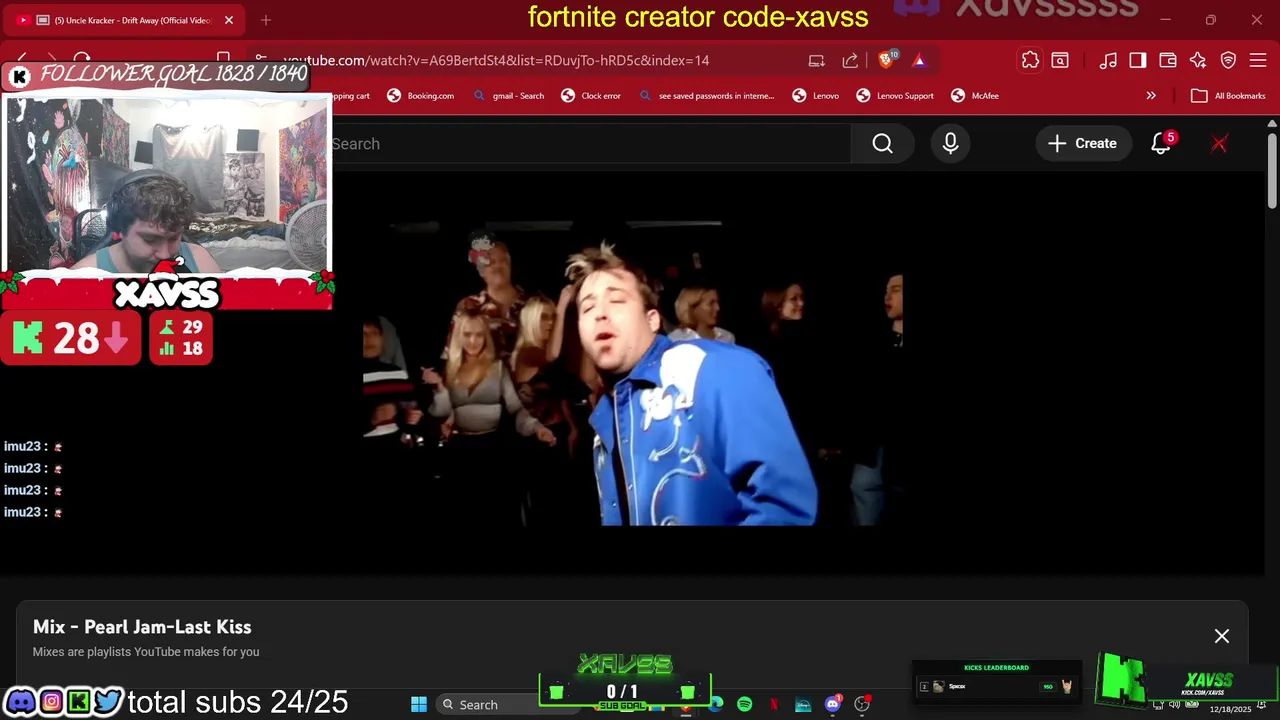Open the Windows Start menu
Image resolution: width=1280 pixels, height=720 pixels.
(x=419, y=705)
